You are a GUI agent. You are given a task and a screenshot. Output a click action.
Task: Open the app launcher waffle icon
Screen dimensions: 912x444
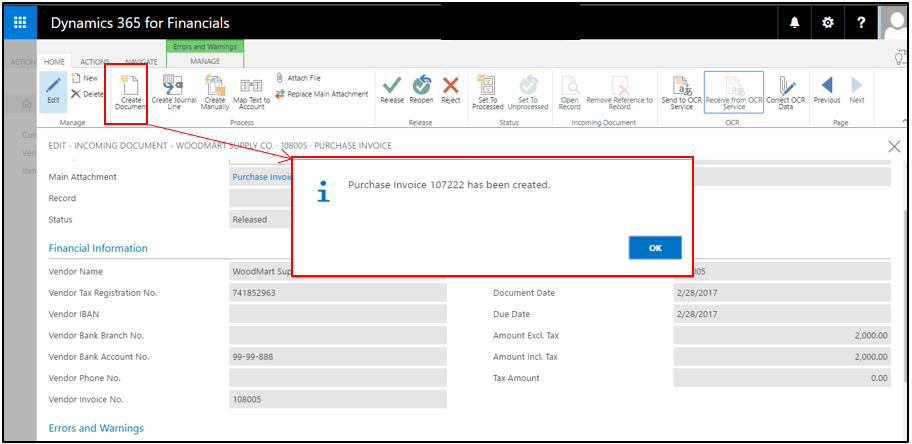(20, 23)
